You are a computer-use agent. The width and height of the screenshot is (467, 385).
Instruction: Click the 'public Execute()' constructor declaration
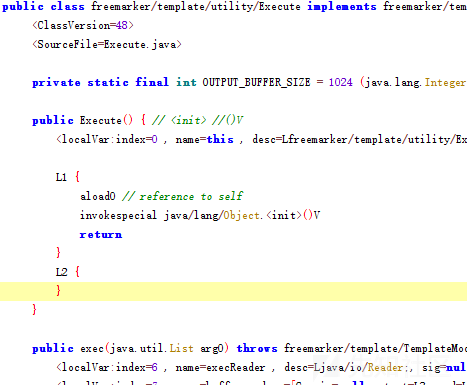pyautogui.click(x=82, y=120)
